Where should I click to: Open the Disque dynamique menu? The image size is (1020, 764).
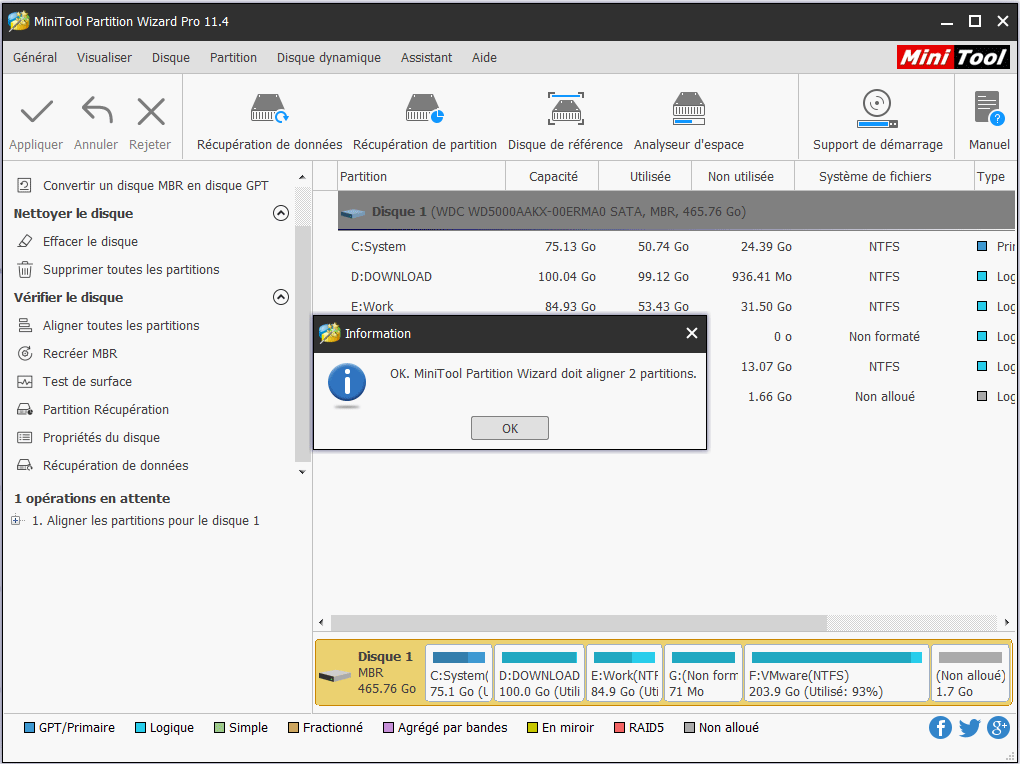click(x=329, y=57)
